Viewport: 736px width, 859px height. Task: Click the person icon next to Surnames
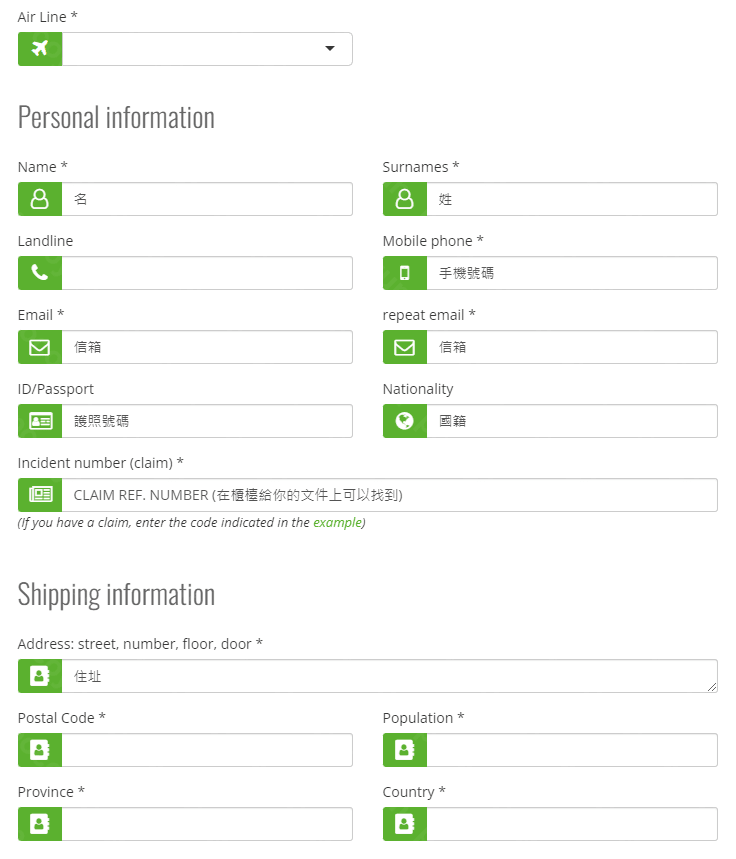pos(404,199)
